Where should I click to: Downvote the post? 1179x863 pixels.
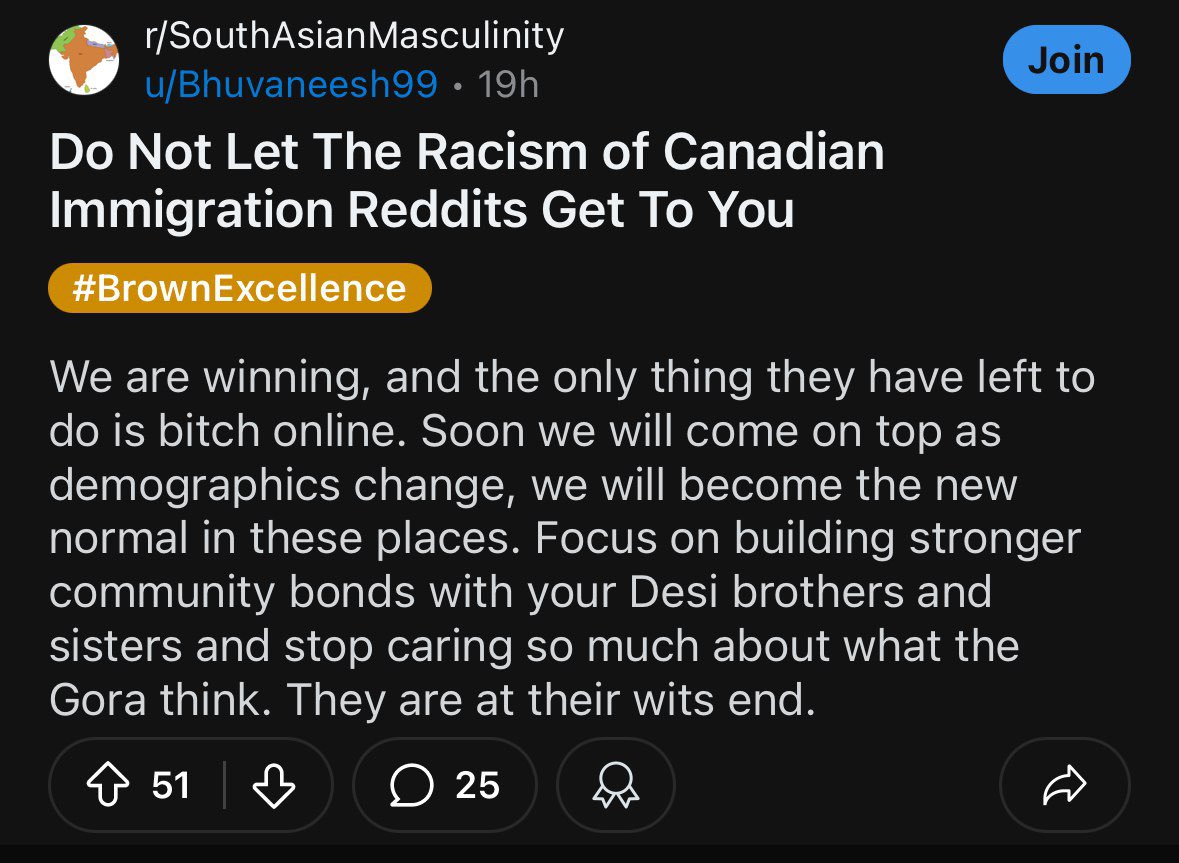(x=274, y=785)
